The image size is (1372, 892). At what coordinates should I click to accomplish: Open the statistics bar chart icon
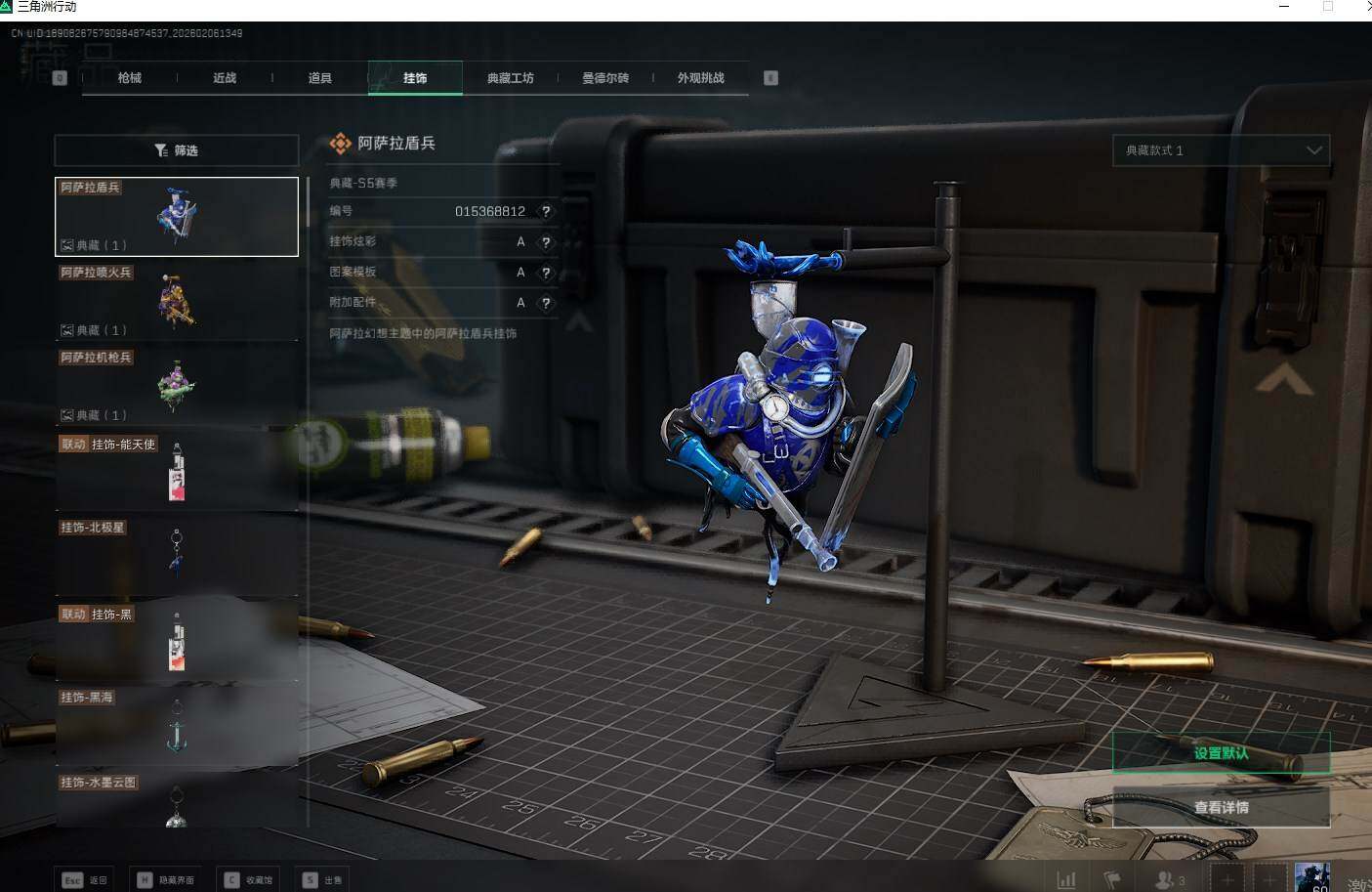point(1066,880)
